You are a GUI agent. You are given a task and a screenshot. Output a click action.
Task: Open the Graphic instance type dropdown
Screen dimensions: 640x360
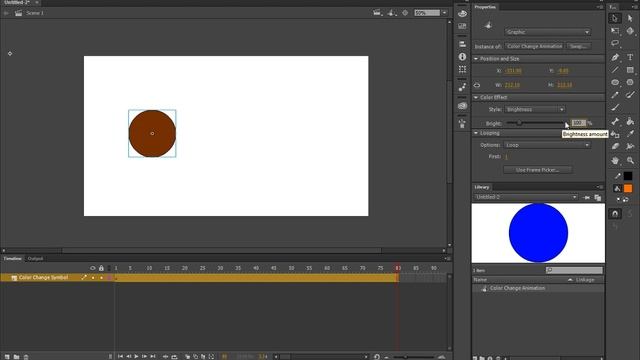click(x=547, y=32)
